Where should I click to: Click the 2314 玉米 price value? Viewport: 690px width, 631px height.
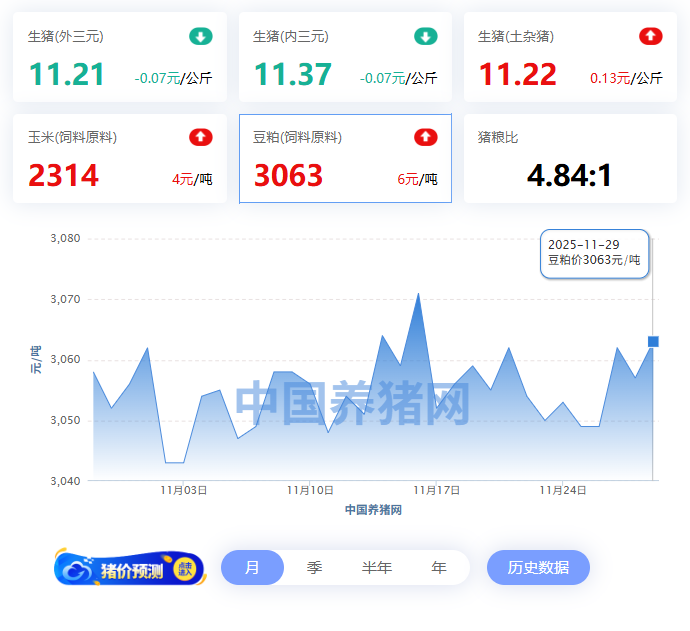[x=64, y=176]
